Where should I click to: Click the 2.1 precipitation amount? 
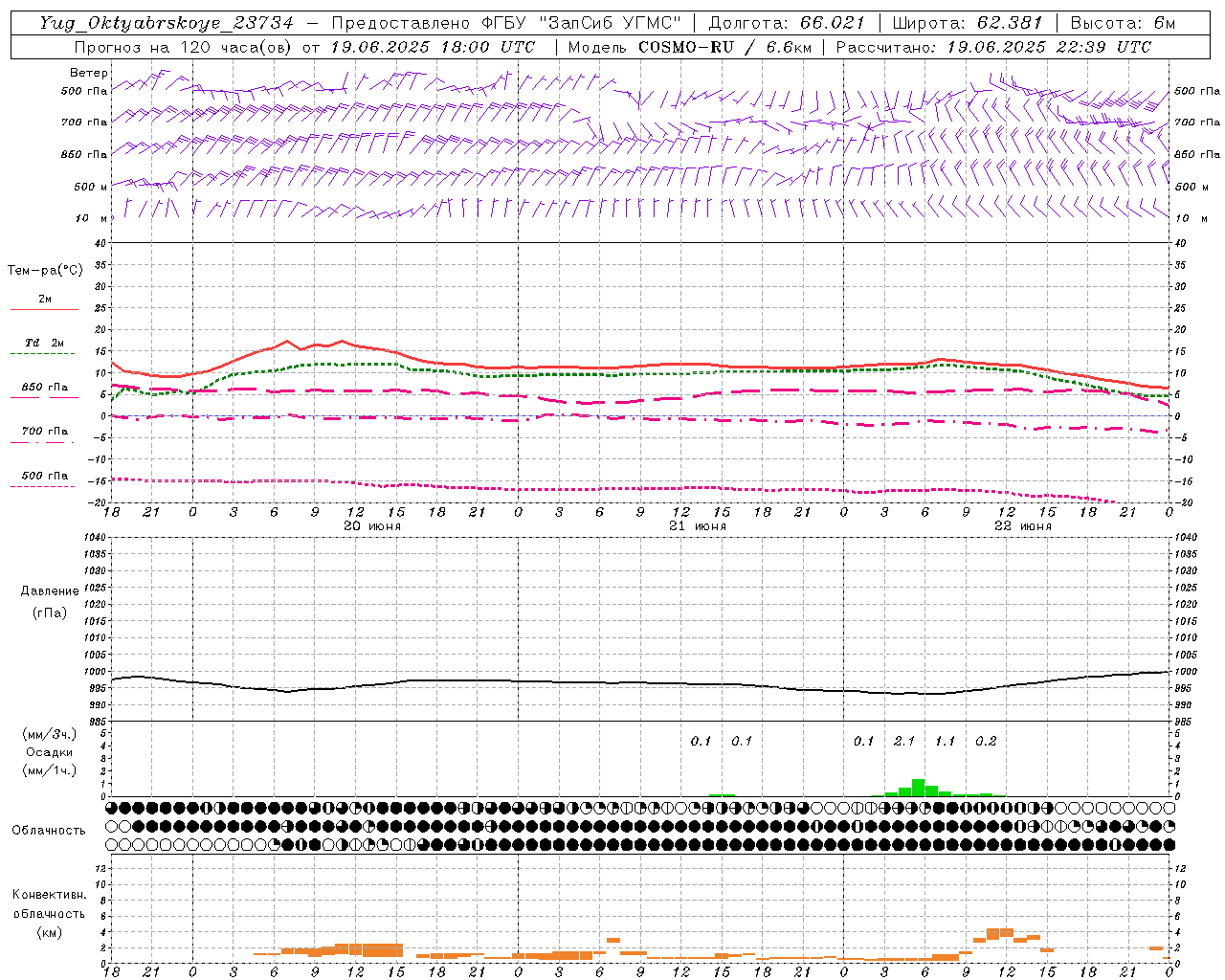pos(904,741)
